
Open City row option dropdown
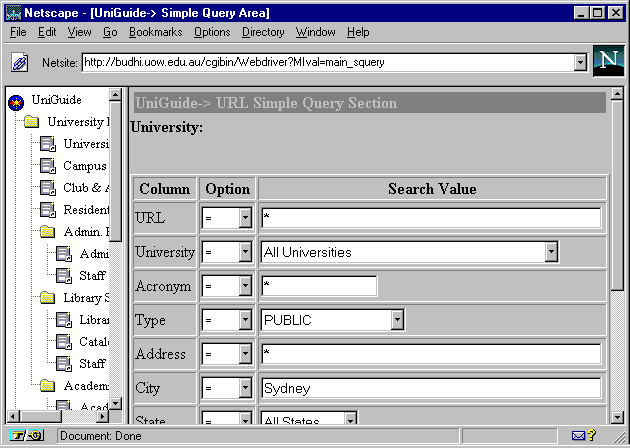(245, 388)
